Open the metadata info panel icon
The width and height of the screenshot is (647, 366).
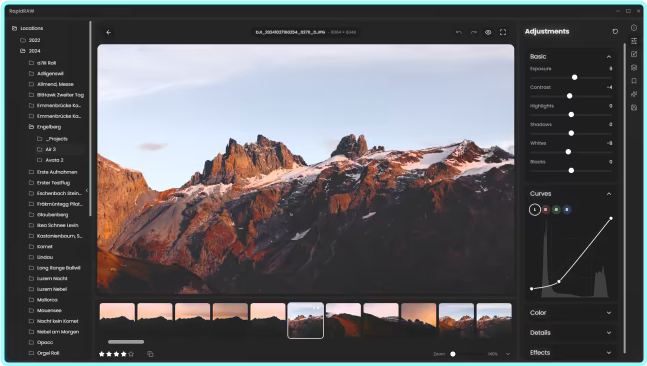point(634,28)
